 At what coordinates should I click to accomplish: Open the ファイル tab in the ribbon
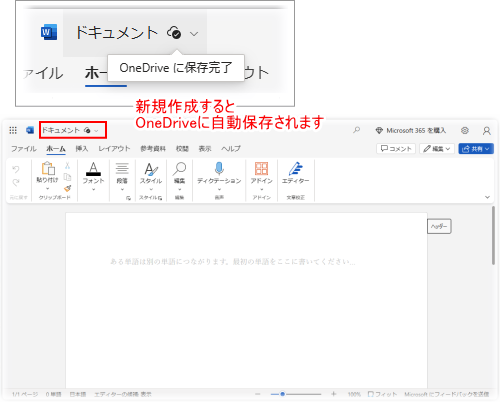coord(24,149)
